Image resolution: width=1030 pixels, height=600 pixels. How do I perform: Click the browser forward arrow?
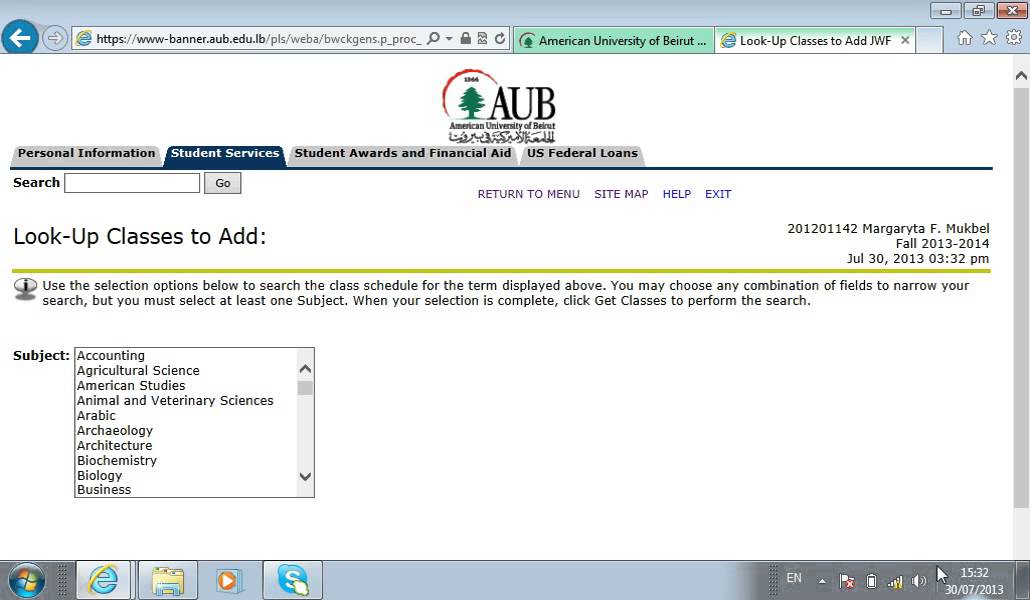coord(55,38)
